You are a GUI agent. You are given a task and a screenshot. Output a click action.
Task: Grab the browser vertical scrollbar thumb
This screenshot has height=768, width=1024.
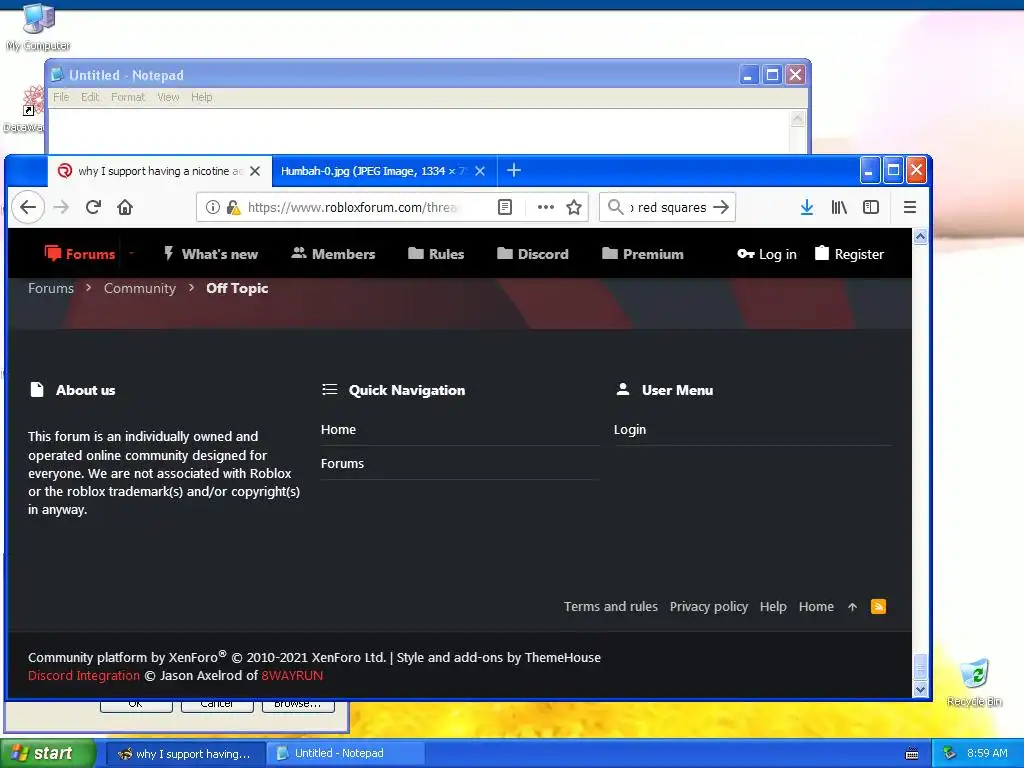(920, 667)
